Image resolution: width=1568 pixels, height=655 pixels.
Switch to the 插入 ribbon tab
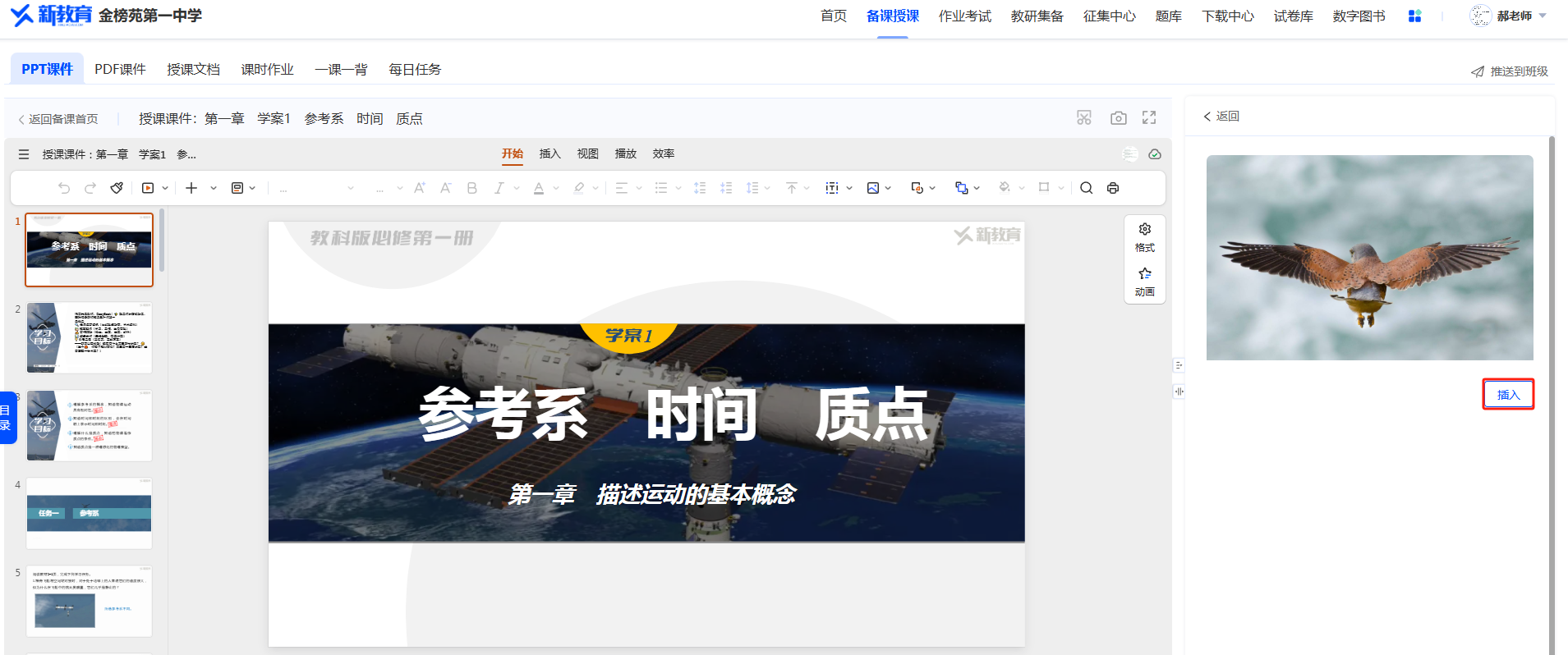coord(550,153)
